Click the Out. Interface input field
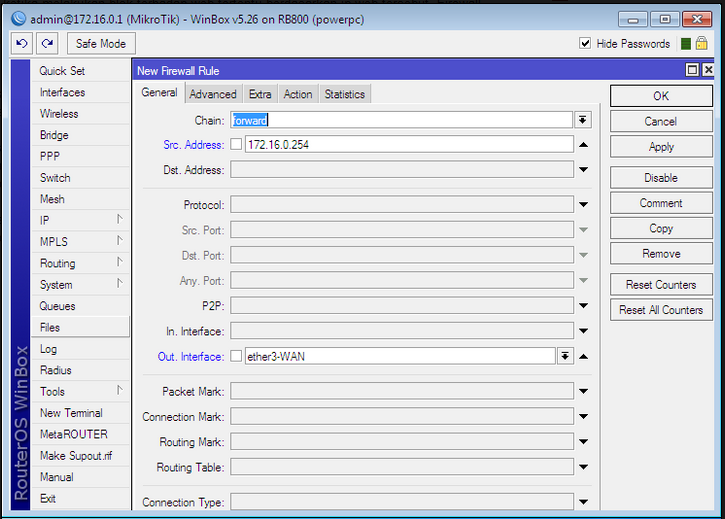The width and height of the screenshot is (725, 519). tap(400, 356)
